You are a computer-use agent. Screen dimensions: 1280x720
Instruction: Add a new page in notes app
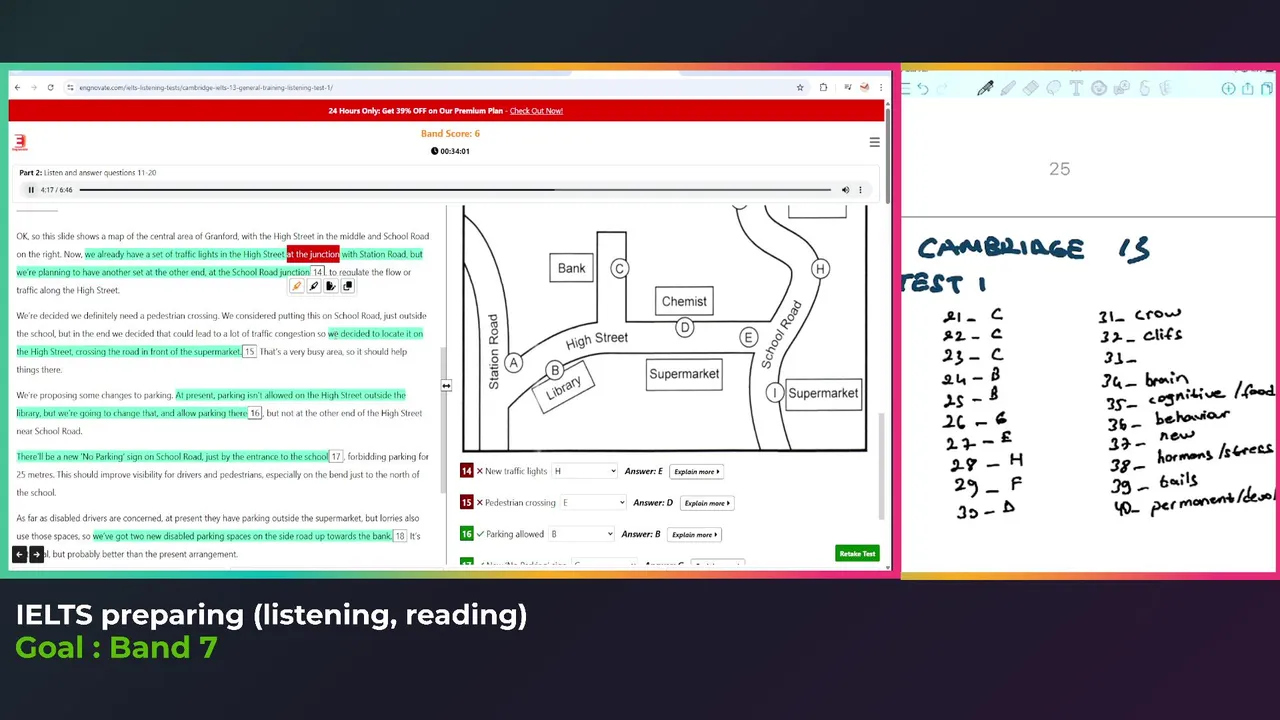coord(1228,89)
